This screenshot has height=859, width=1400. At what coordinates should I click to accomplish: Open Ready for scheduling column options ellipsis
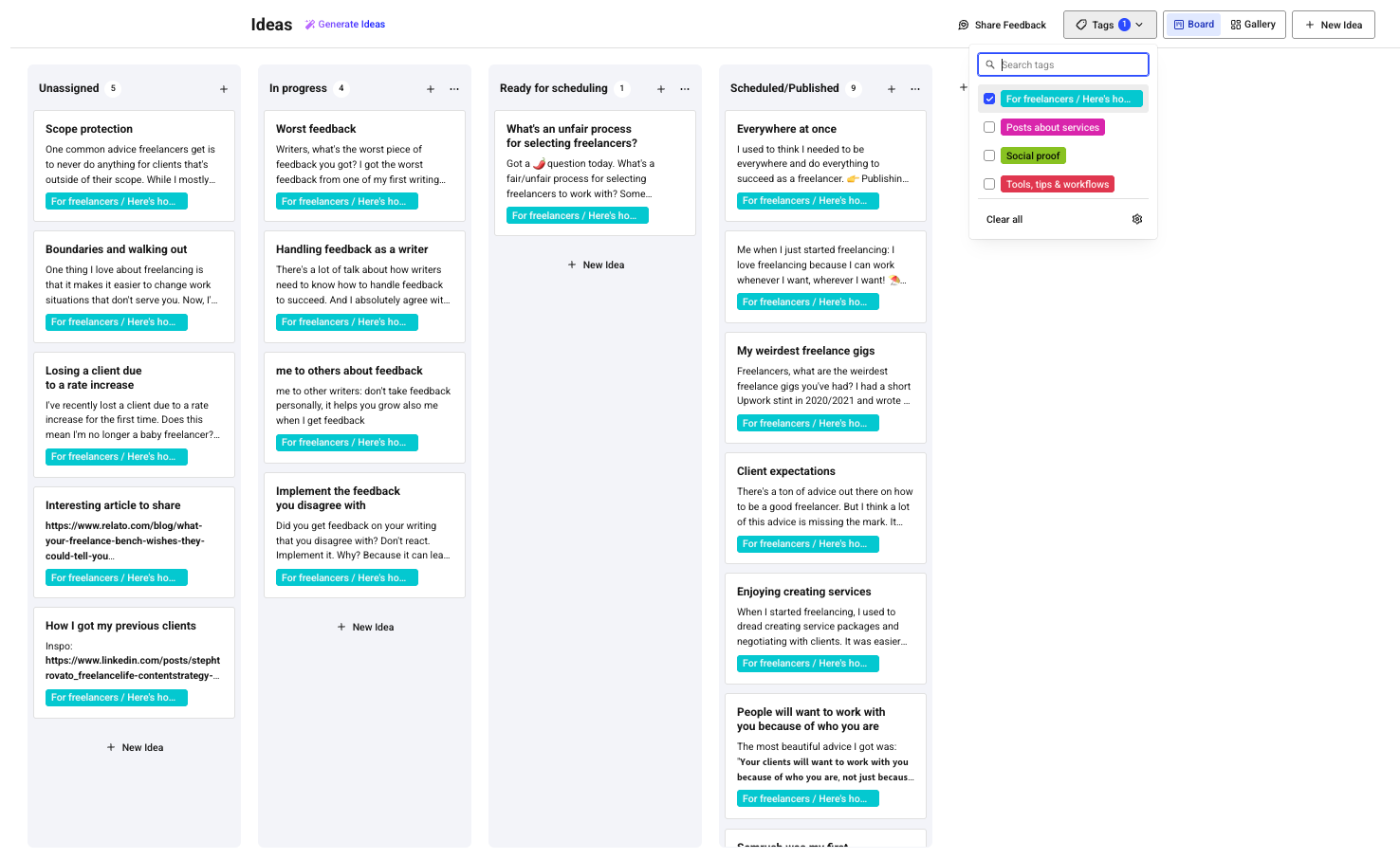pyautogui.click(x=685, y=89)
